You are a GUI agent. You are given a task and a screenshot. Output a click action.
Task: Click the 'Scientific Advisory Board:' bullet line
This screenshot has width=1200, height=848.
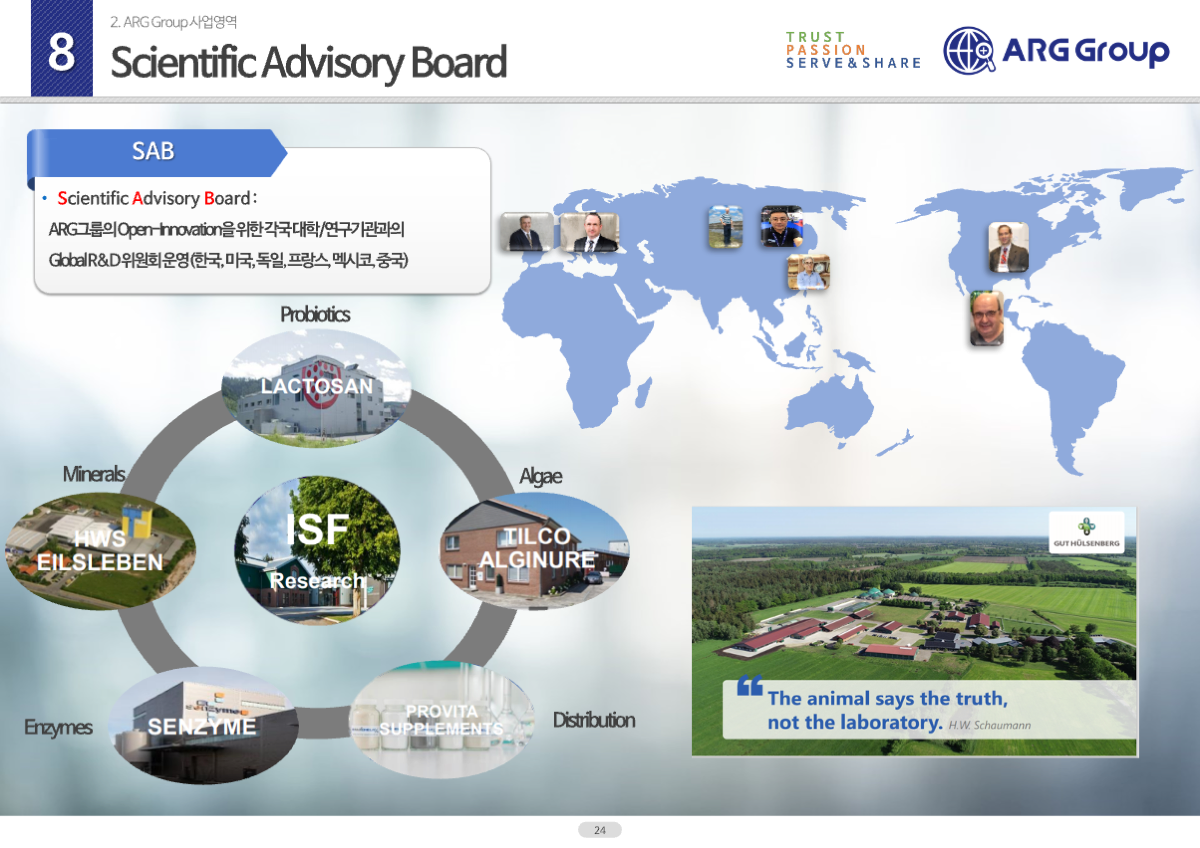click(158, 198)
